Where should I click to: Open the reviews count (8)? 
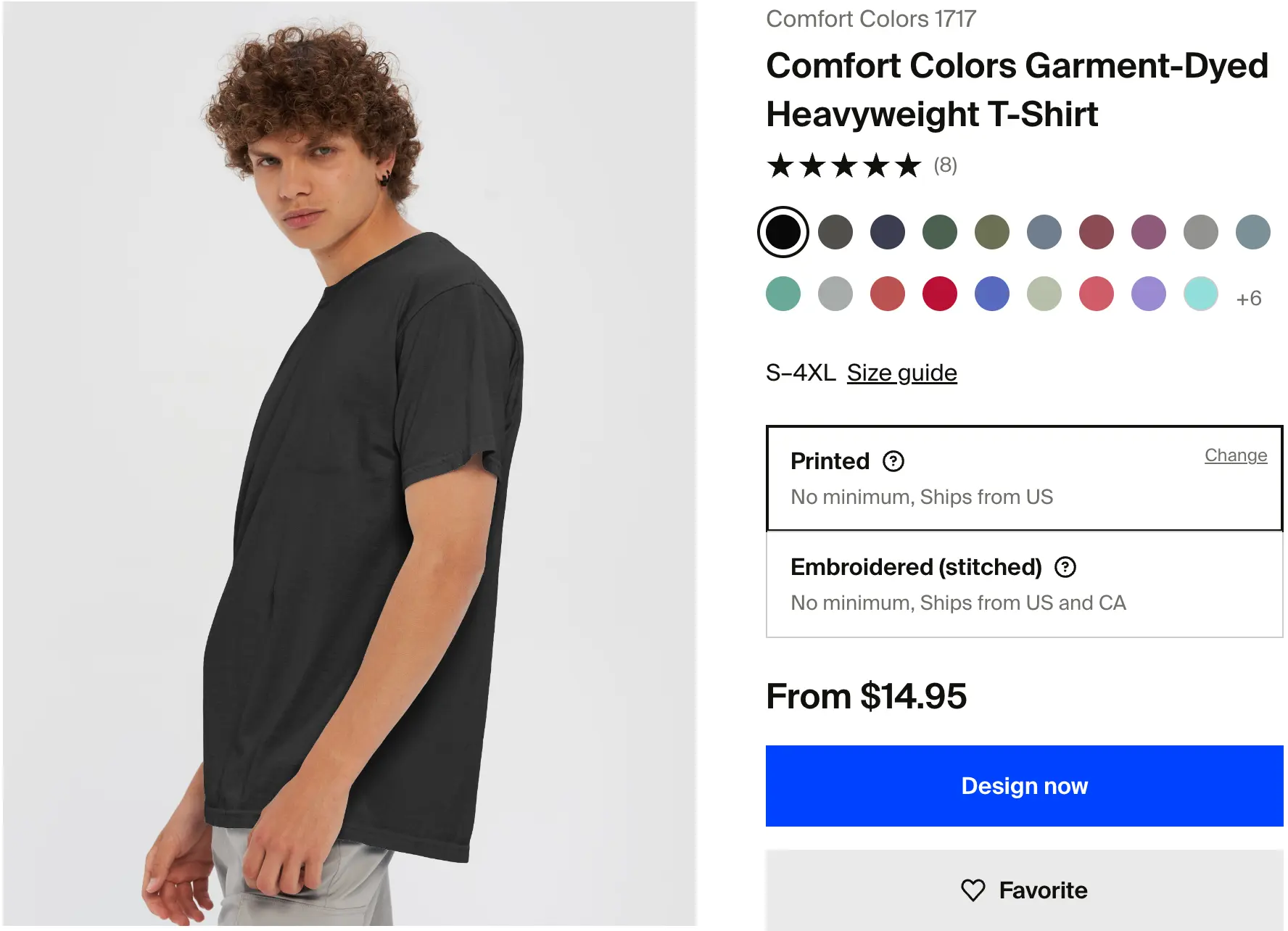coord(945,166)
